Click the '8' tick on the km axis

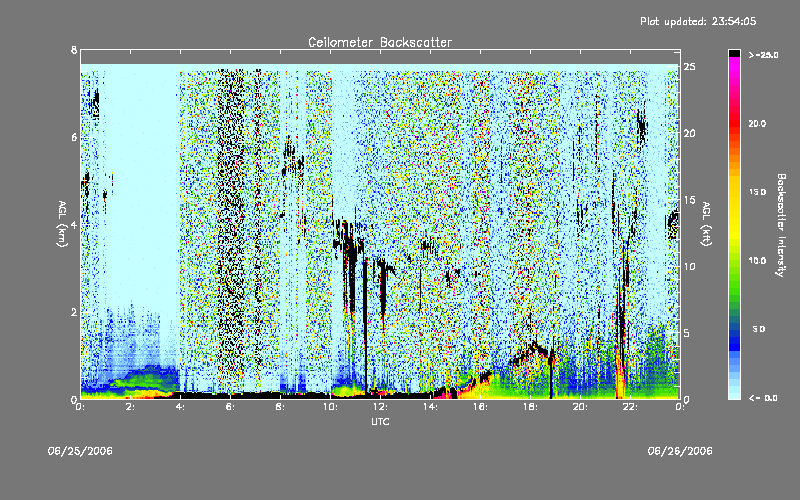pos(74,50)
